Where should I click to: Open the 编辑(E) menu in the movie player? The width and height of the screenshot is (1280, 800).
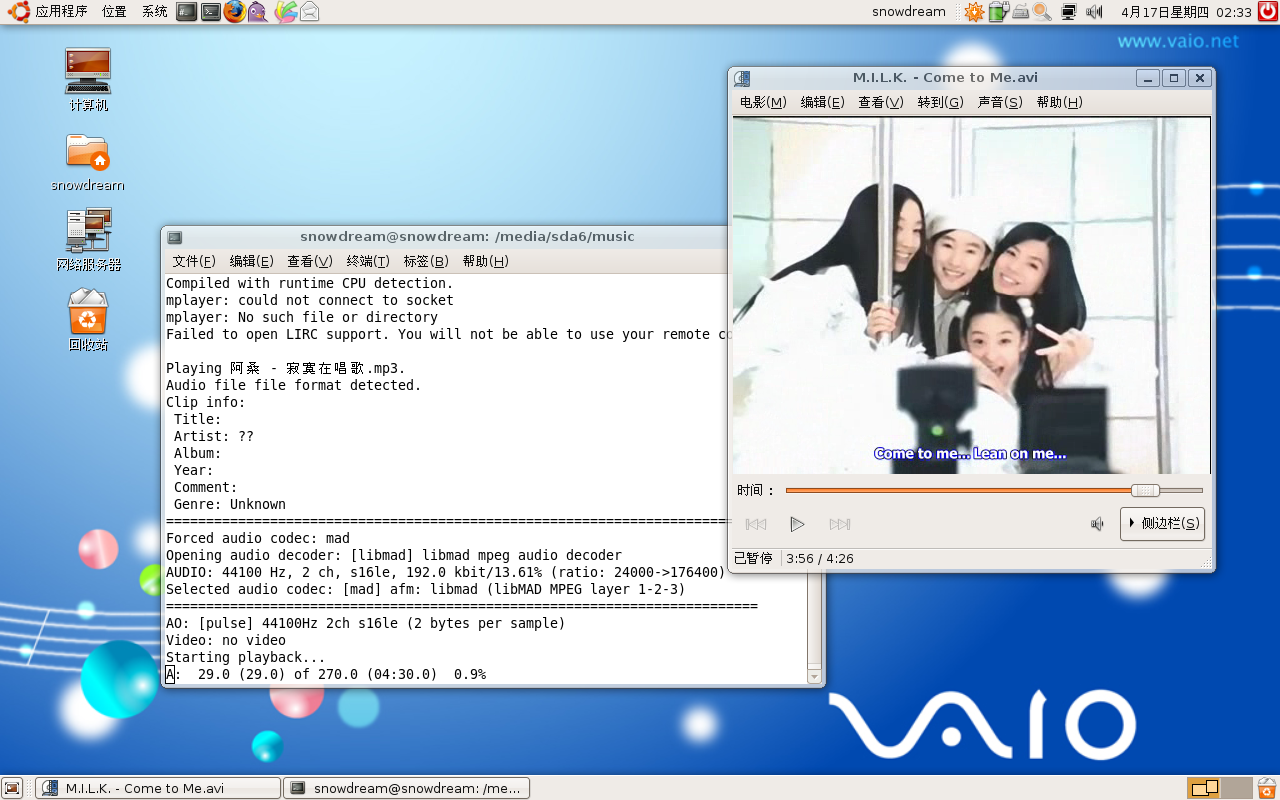[822, 102]
